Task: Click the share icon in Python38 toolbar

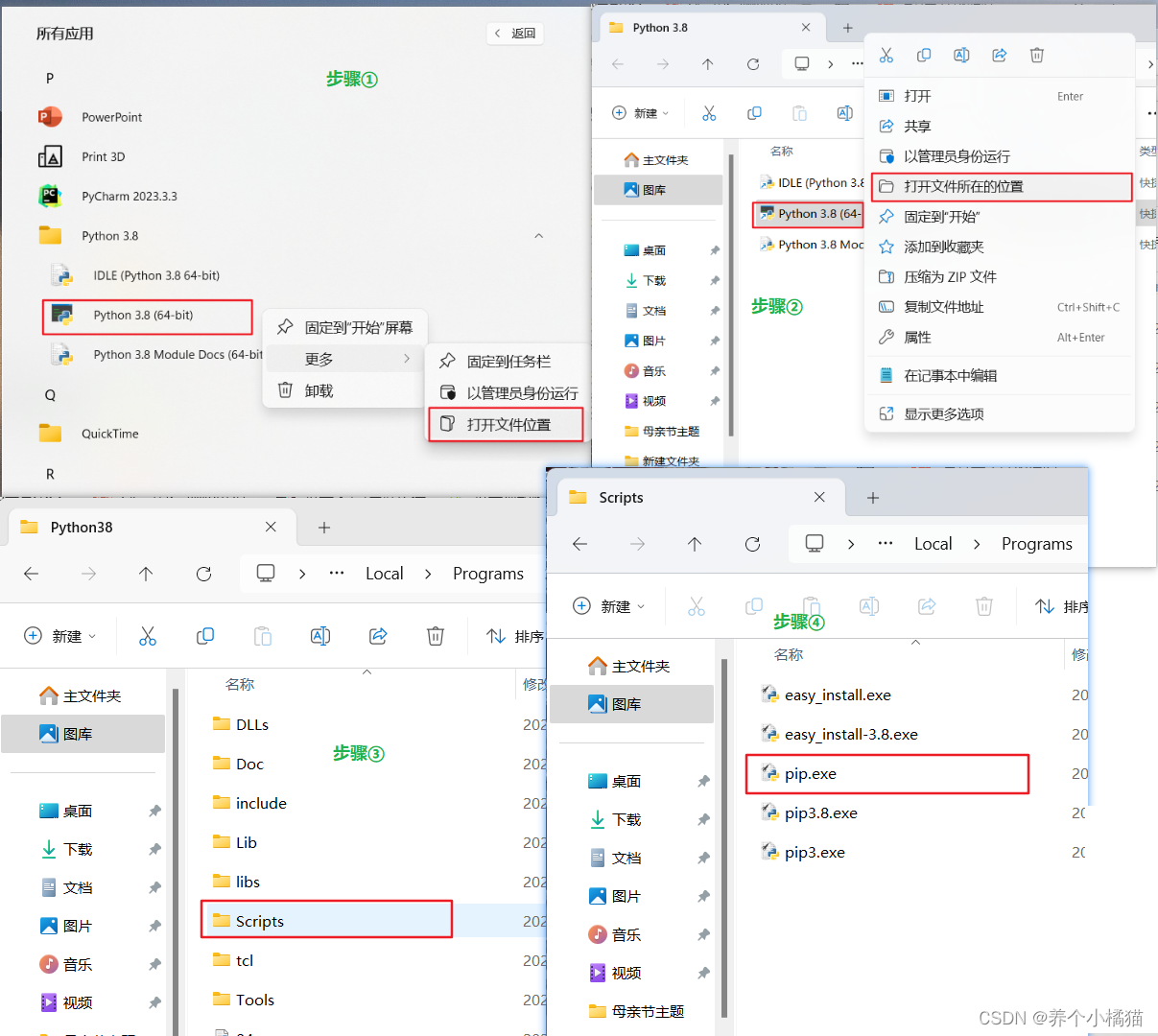Action: 378,636
